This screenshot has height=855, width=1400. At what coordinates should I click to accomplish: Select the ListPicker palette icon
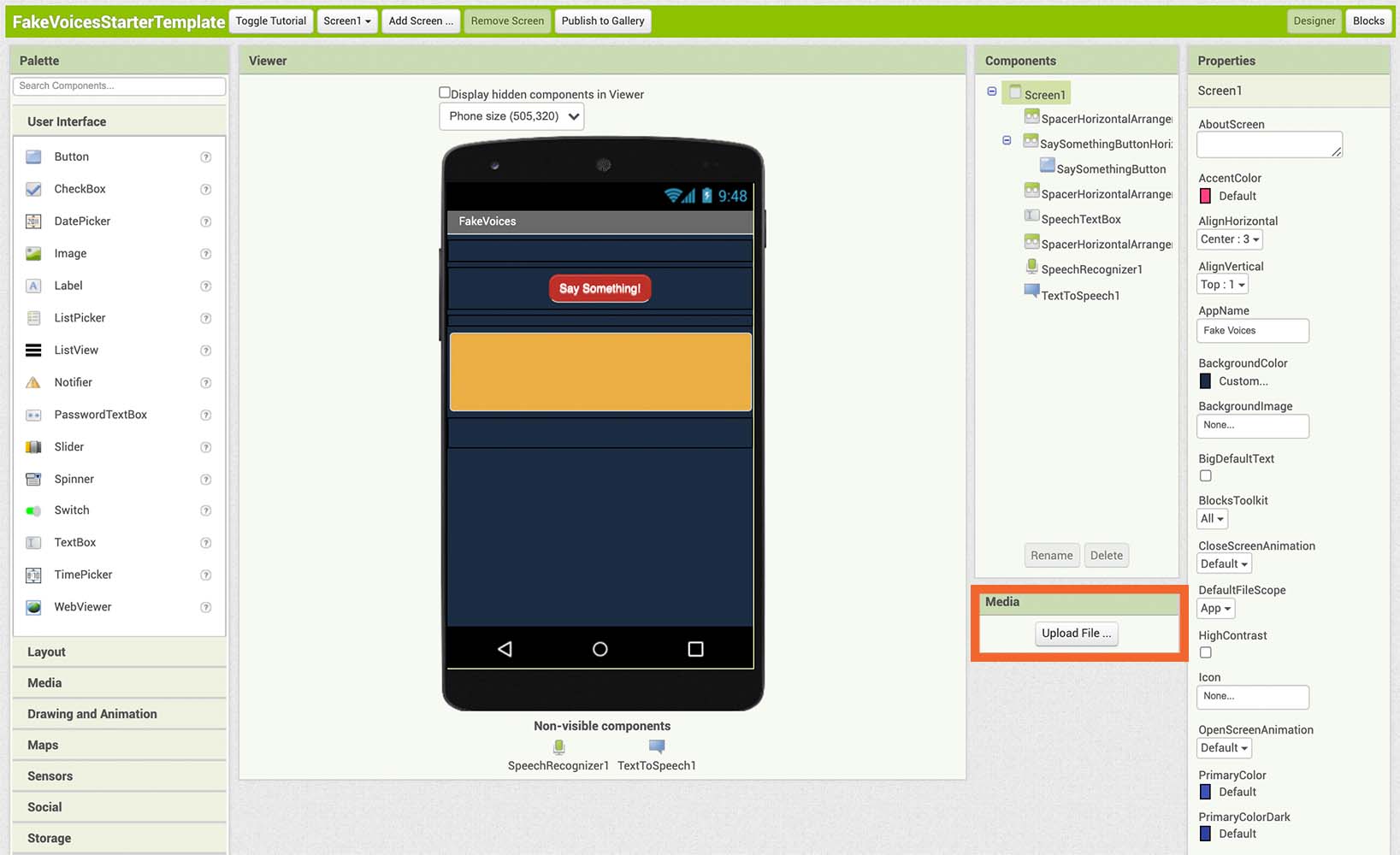coord(33,318)
